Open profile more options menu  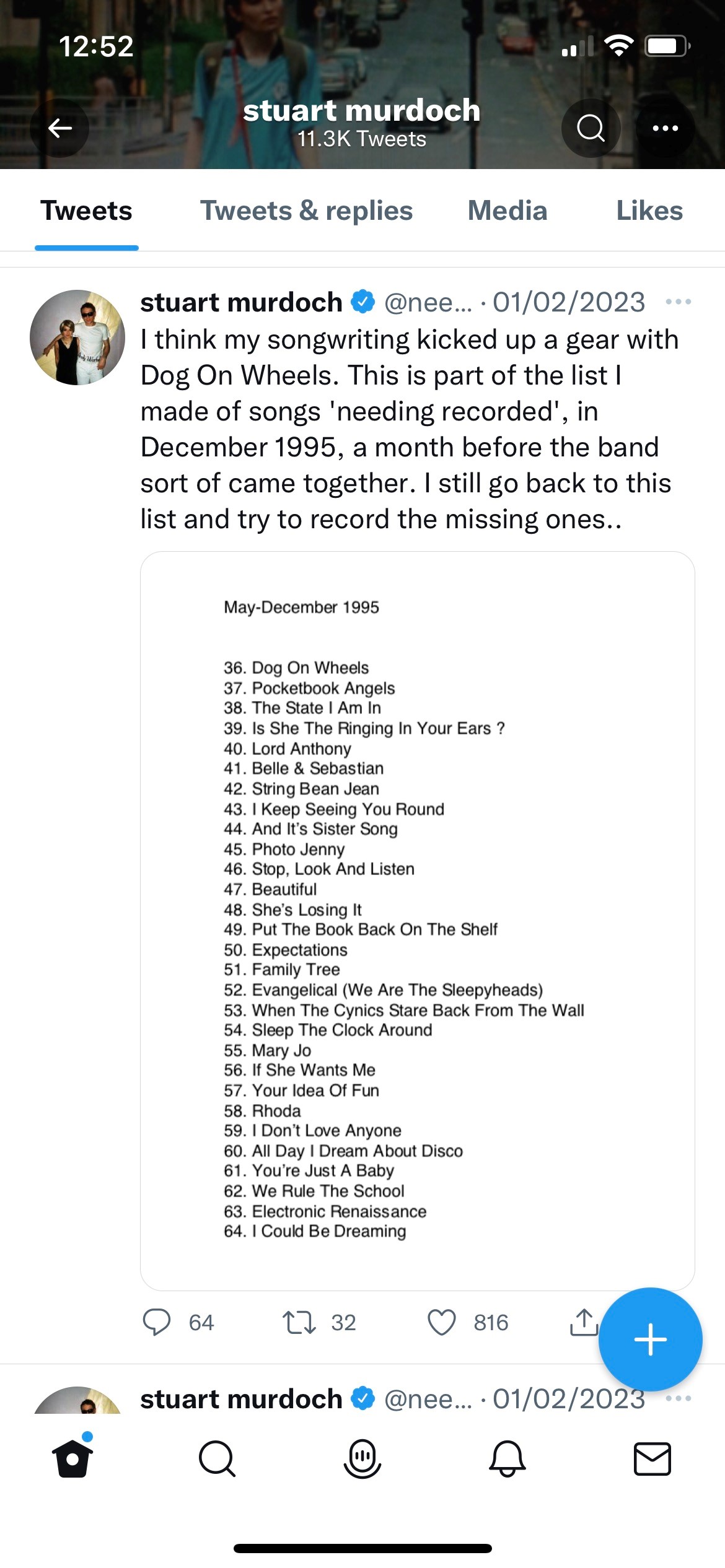(666, 128)
